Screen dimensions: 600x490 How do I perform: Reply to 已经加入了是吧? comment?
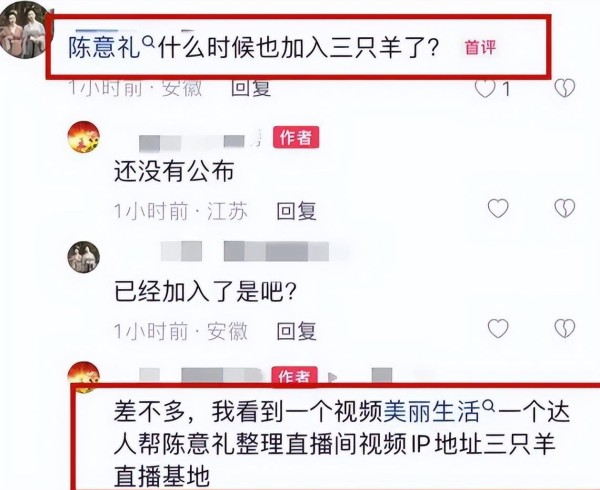(x=297, y=331)
